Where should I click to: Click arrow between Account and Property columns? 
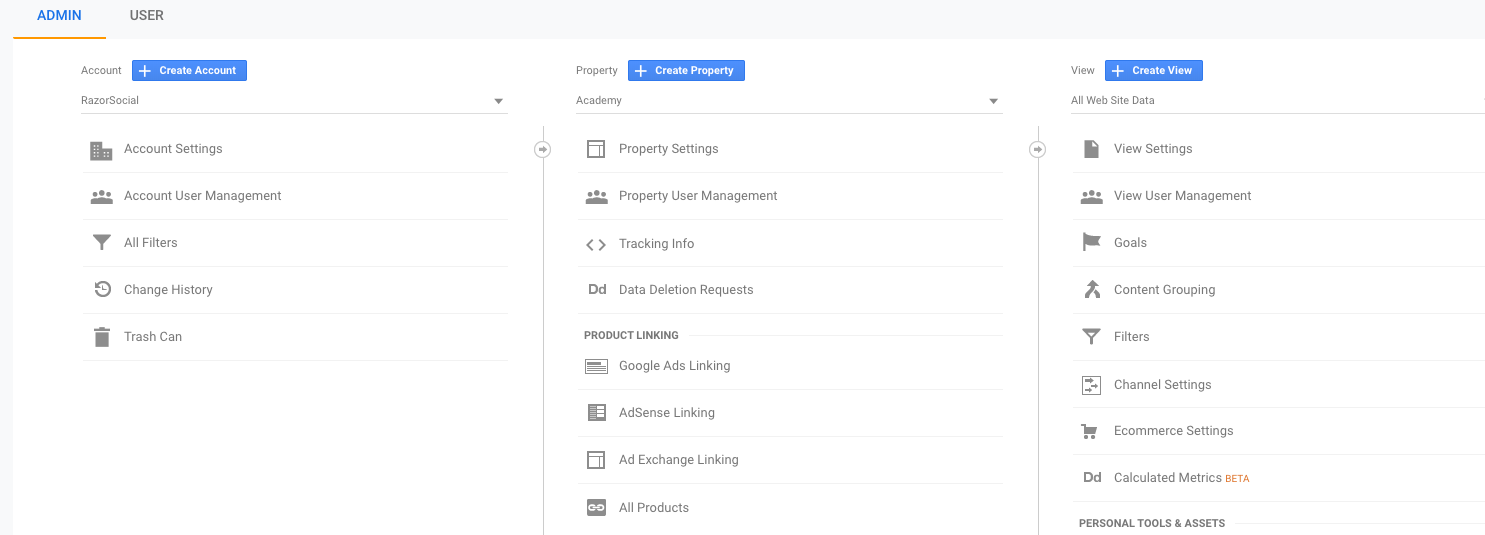pos(542,149)
